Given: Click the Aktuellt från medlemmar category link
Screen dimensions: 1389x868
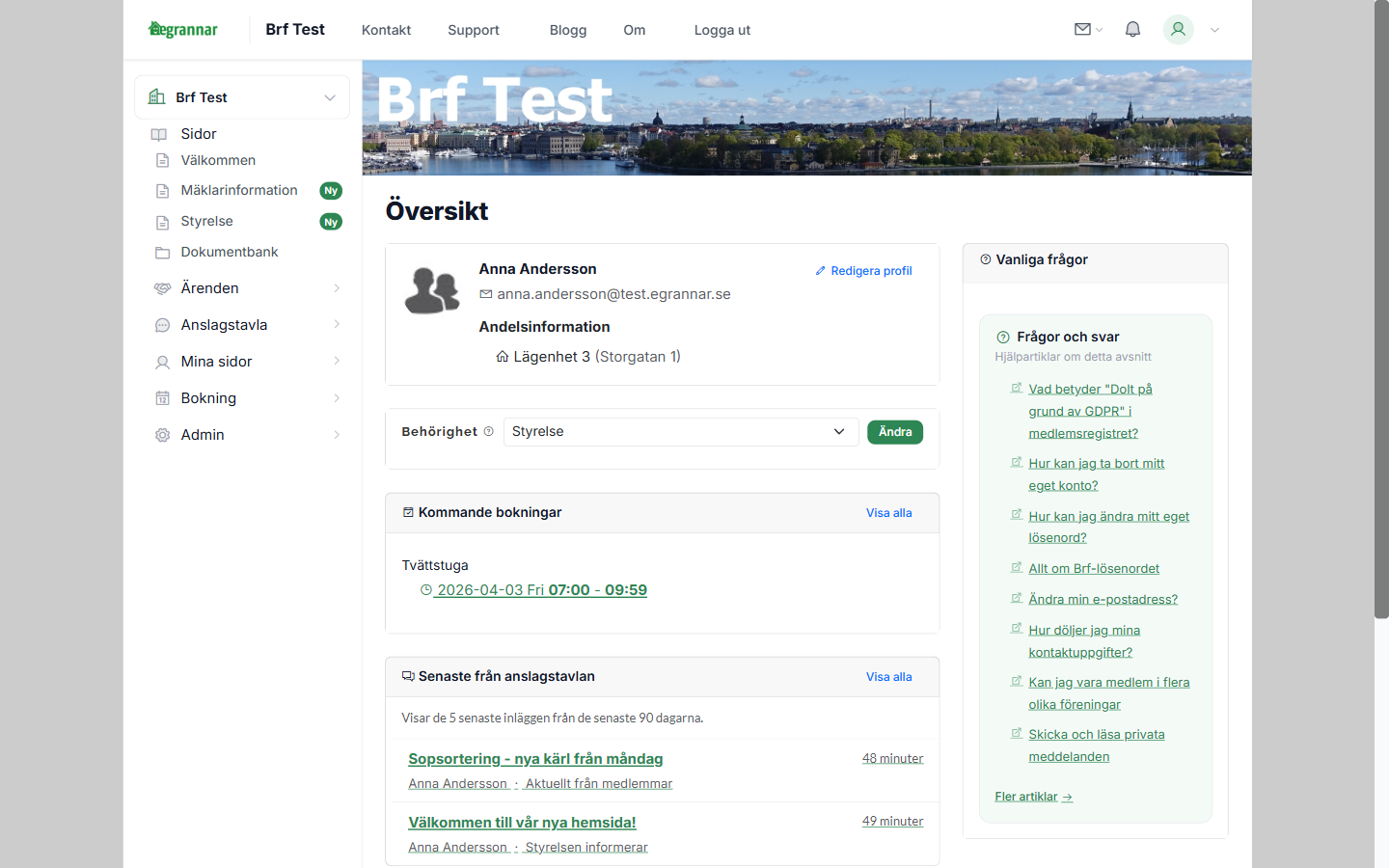Looking at the screenshot, I should [x=598, y=784].
